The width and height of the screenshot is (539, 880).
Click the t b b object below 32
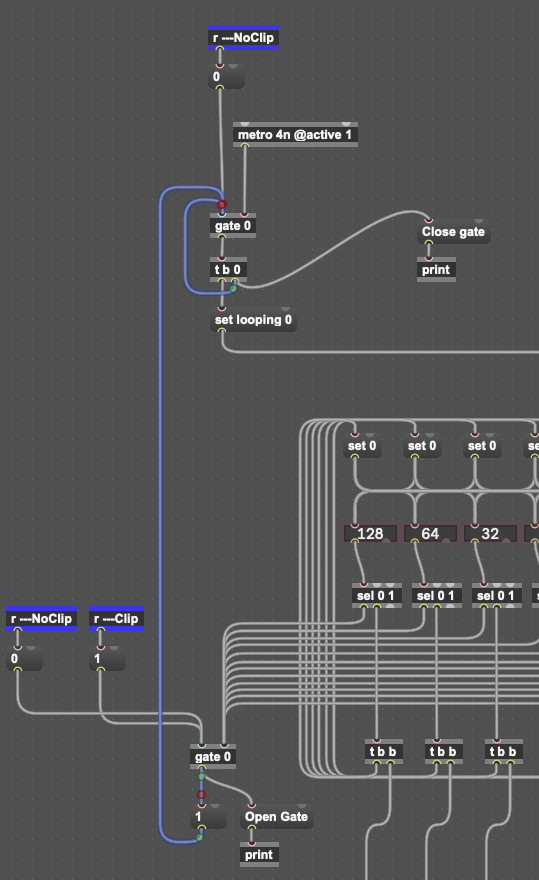click(x=504, y=751)
